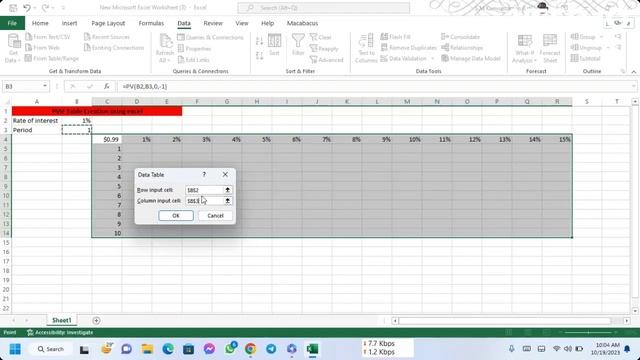This screenshot has width=640, height=360.
Task: Click Queries & Connections
Action: (x=211, y=37)
